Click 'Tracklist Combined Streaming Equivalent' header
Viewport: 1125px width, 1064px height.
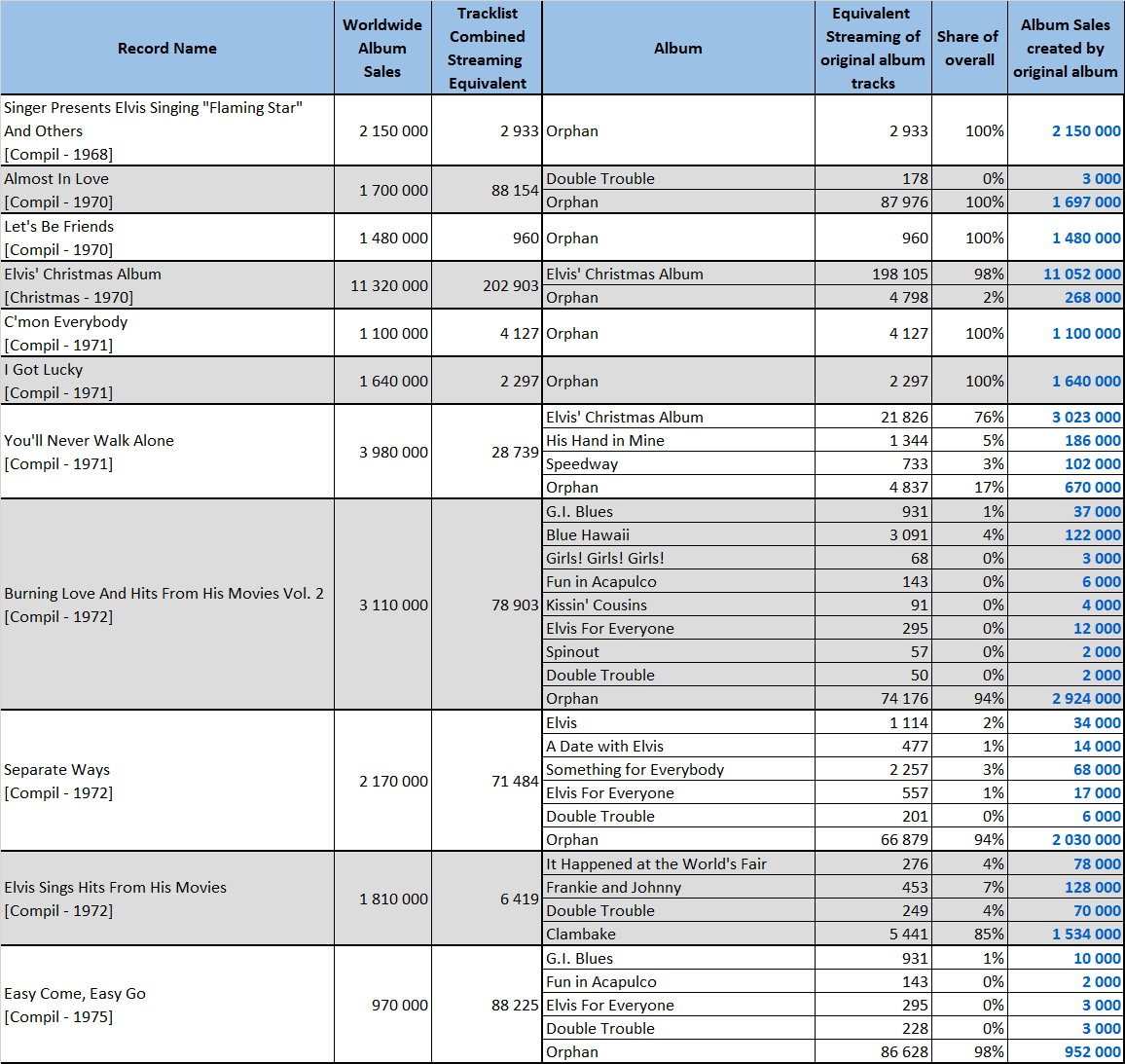click(x=488, y=48)
